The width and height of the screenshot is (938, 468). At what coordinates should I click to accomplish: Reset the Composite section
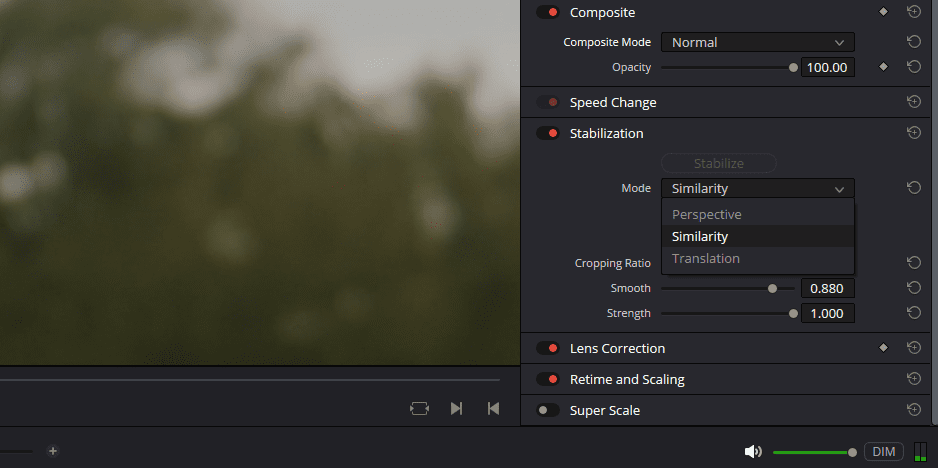pyautogui.click(x=913, y=12)
